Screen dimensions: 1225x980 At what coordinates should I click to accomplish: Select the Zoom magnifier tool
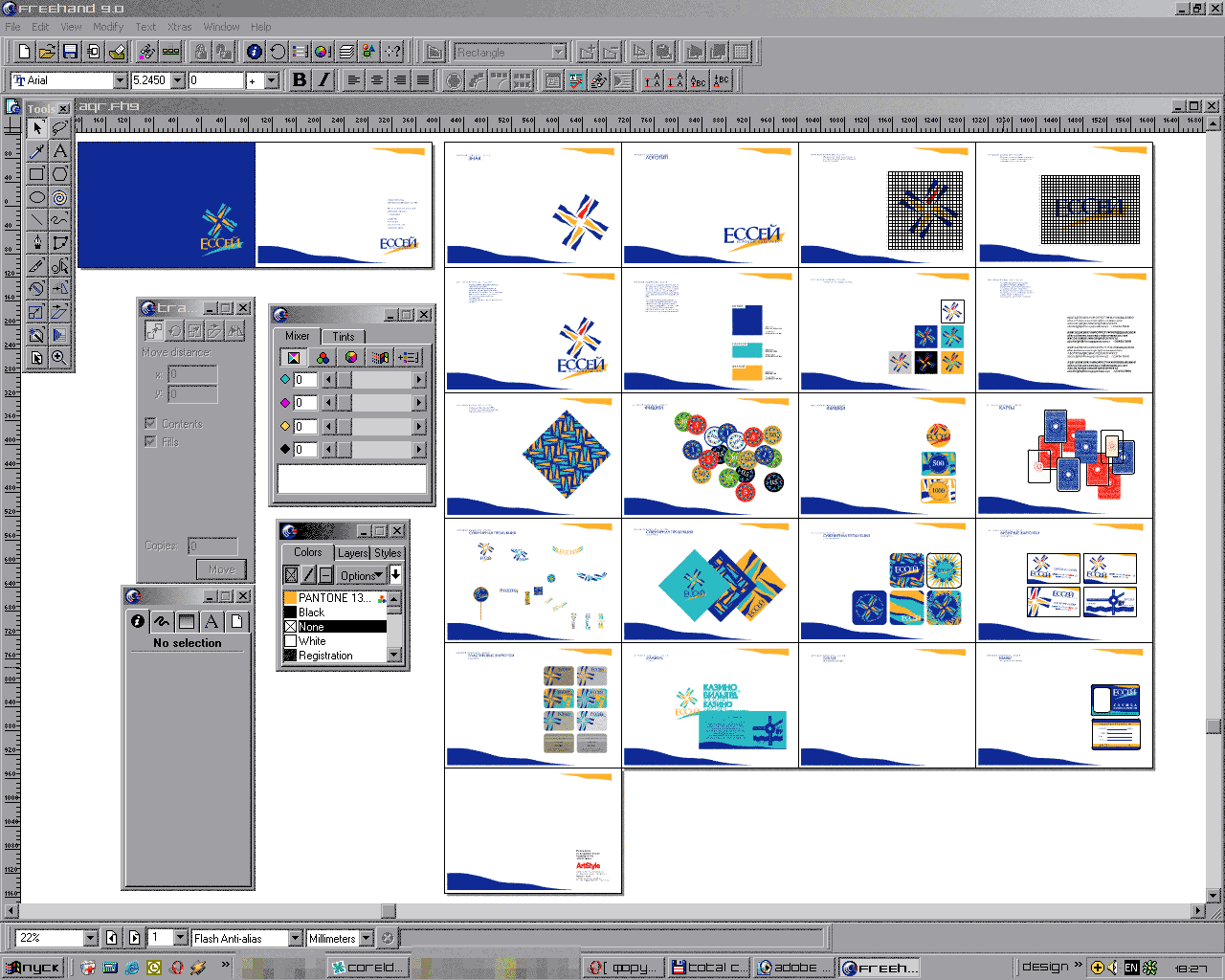click(x=59, y=358)
